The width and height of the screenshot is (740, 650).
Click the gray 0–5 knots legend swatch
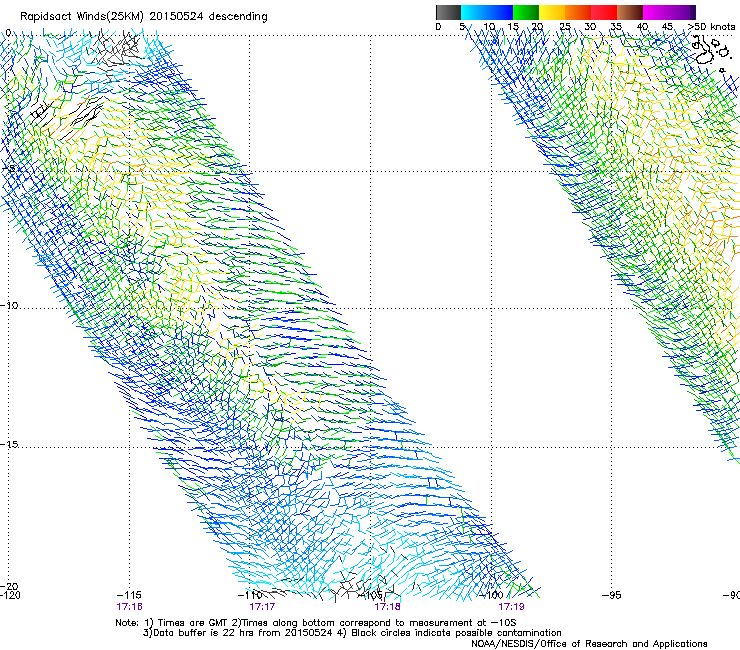pyautogui.click(x=448, y=12)
